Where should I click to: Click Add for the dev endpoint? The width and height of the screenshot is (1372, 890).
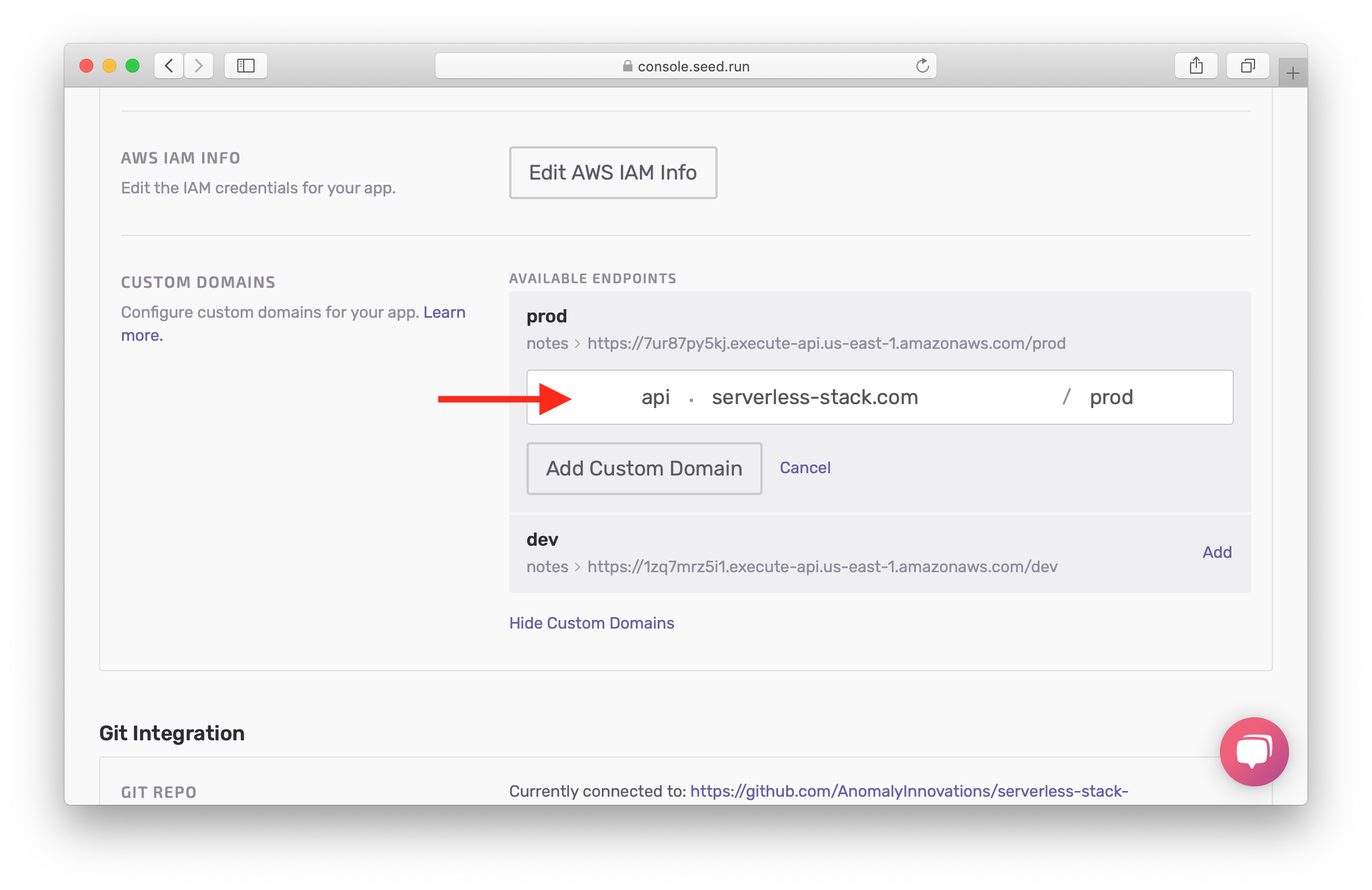[x=1216, y=552]
